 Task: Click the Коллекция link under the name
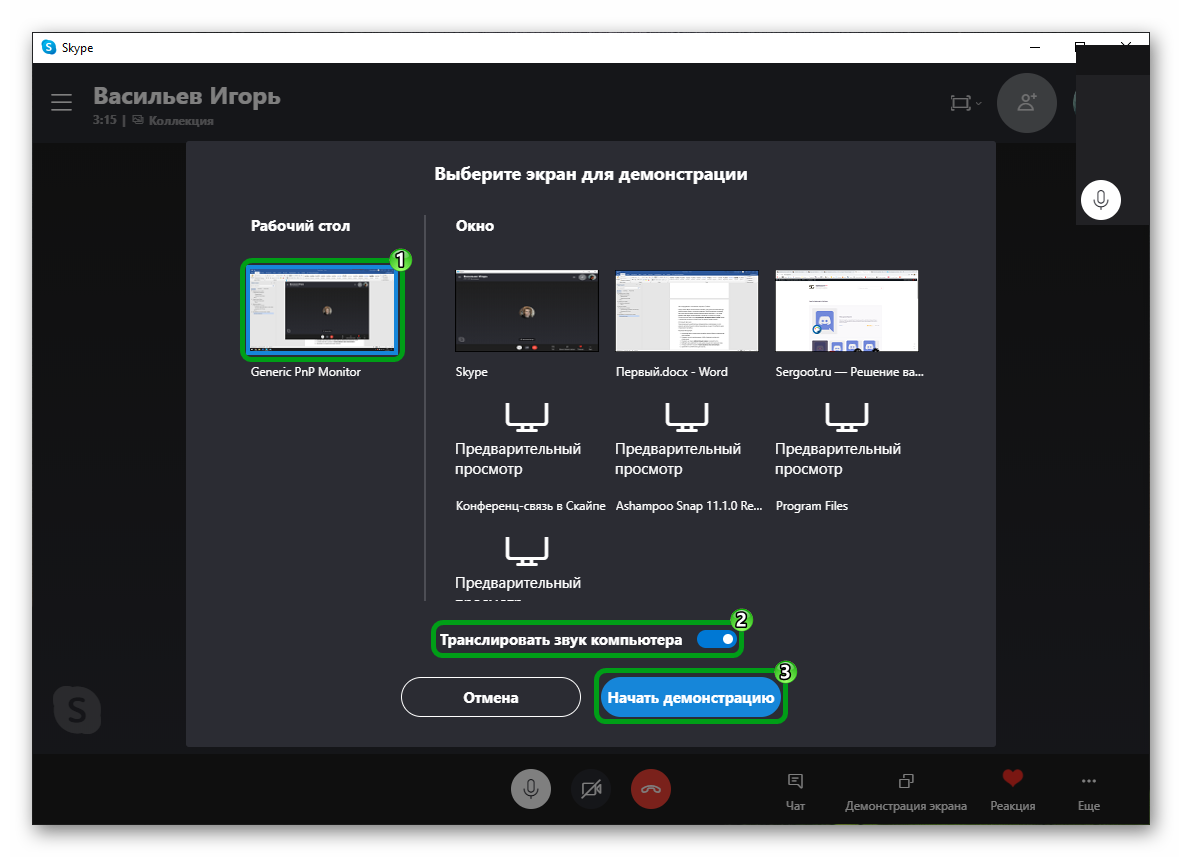click(181, 121)
